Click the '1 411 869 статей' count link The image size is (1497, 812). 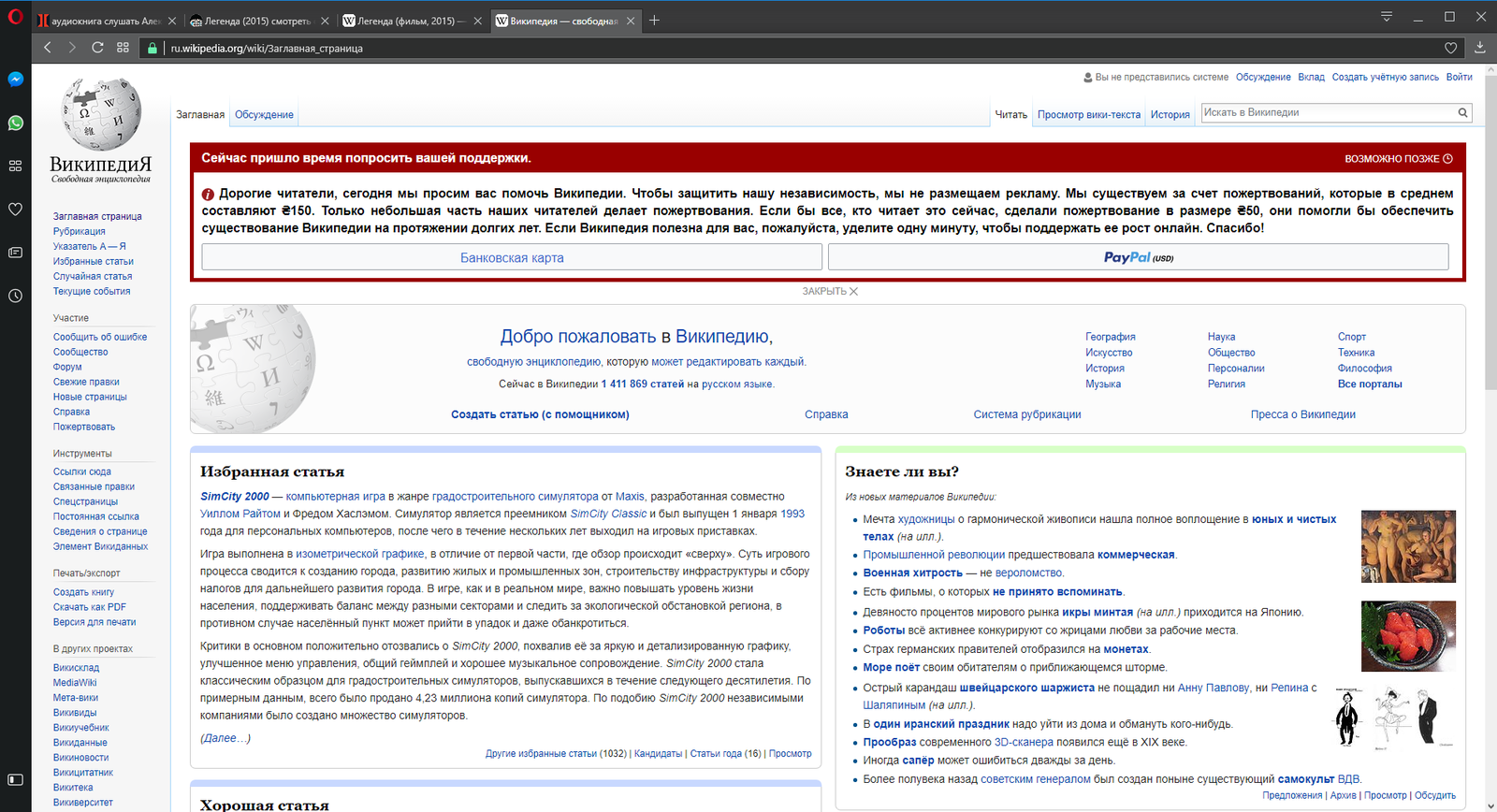pos(642,384)
